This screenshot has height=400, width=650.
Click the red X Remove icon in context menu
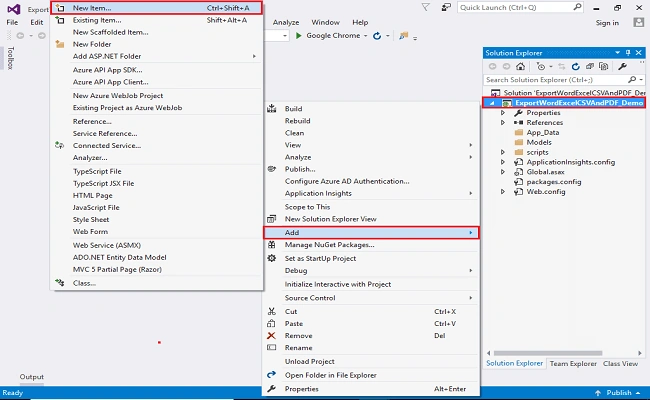click(x=272, y=336)
